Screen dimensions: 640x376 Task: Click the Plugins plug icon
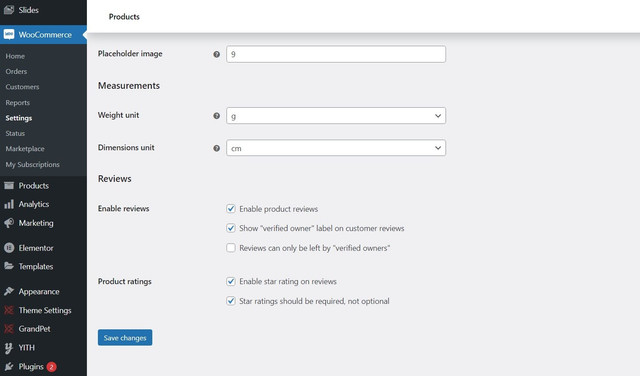9,367
